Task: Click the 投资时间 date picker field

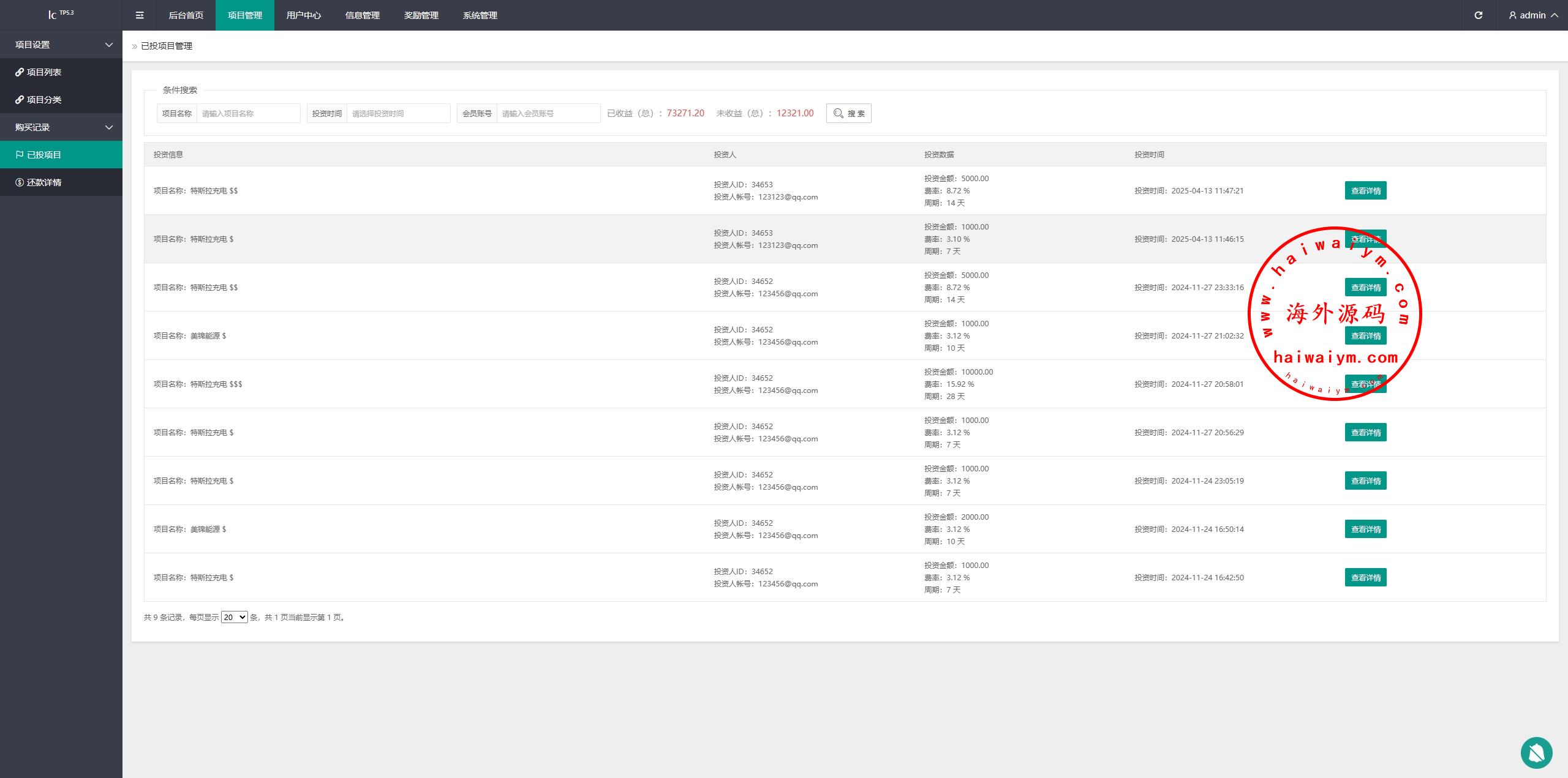Action: [398, 113]
